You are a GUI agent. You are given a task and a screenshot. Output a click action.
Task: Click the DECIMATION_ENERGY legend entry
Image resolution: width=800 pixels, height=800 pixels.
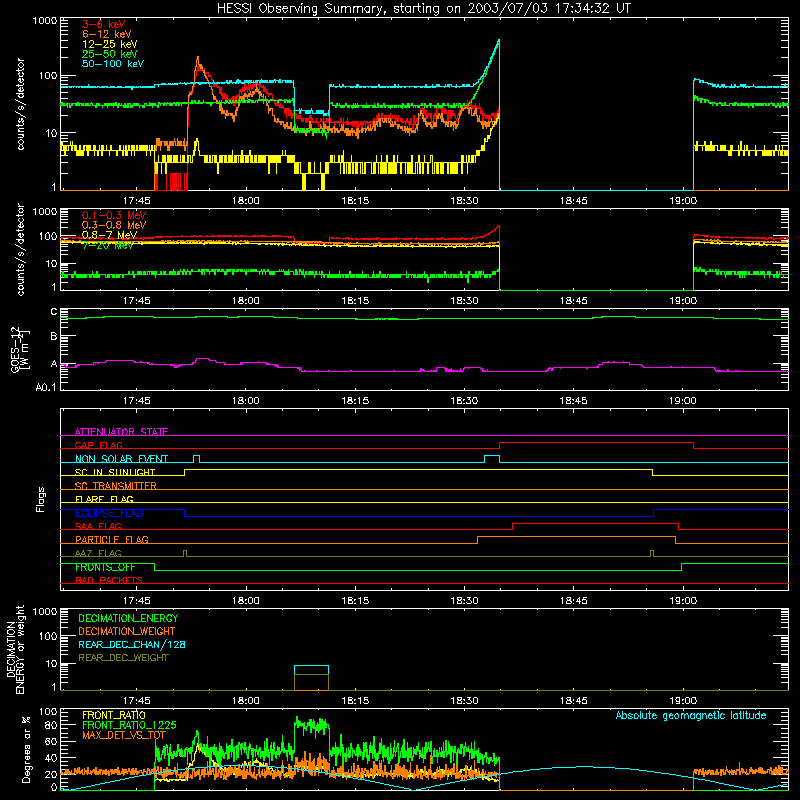click(x=128, y=618)
